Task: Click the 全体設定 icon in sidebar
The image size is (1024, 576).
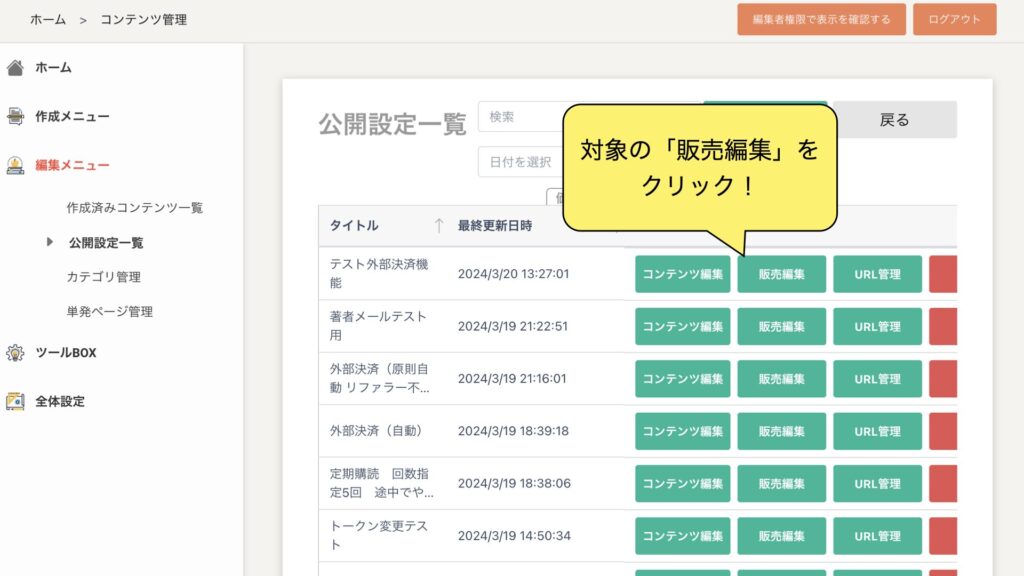Action: (15, 402)
